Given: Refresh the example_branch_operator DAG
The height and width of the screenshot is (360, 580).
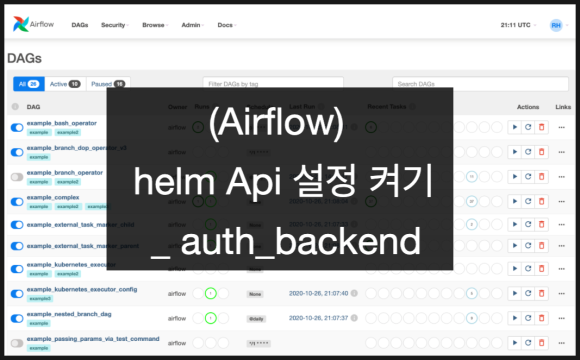Looking at the screenshot, I should 528,176.
